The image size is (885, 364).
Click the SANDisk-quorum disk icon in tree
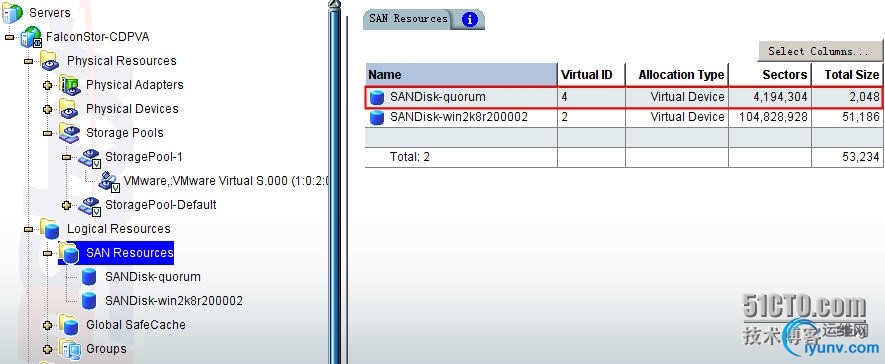[x=89, y=277]
